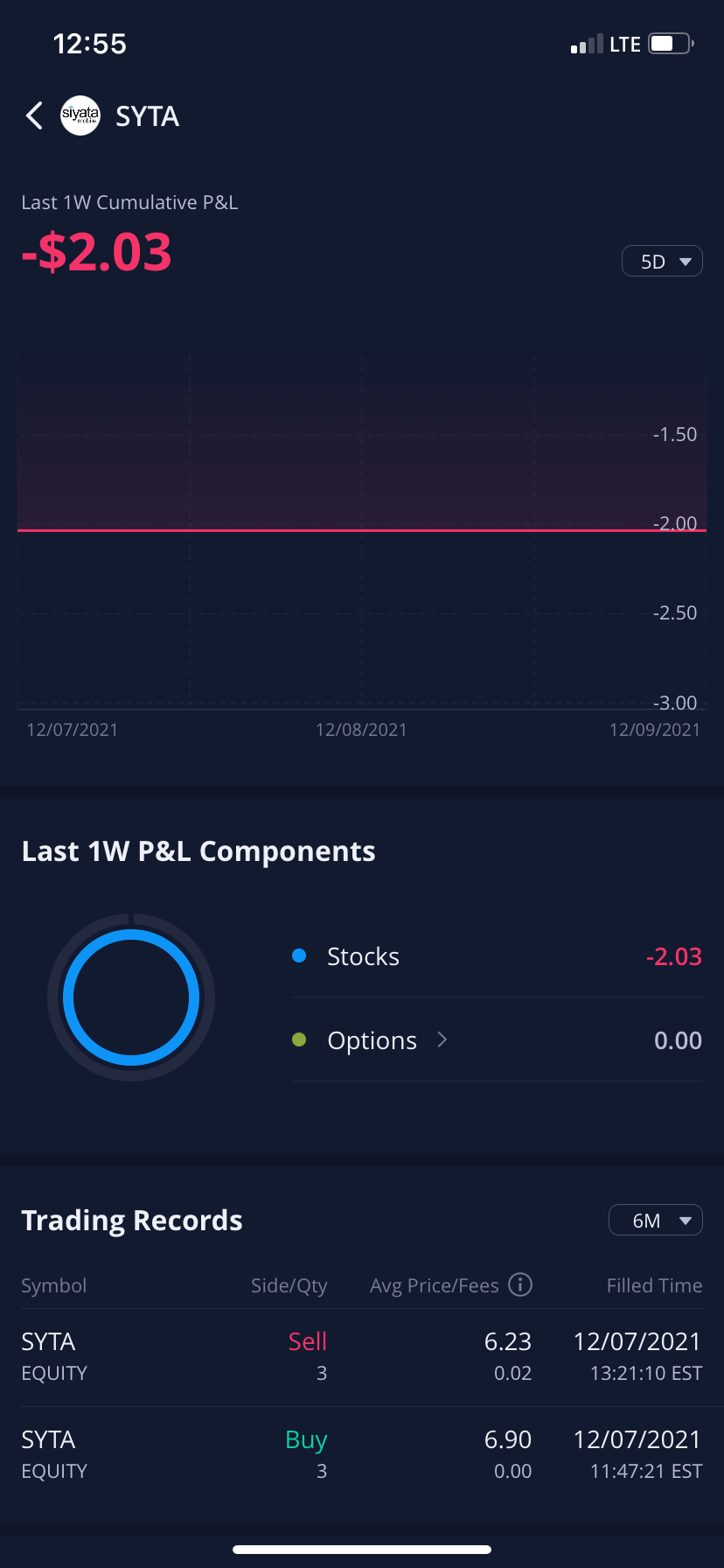Expand the Options chevron arrow
724x1568 pixels.
[x=442, y=1039]
